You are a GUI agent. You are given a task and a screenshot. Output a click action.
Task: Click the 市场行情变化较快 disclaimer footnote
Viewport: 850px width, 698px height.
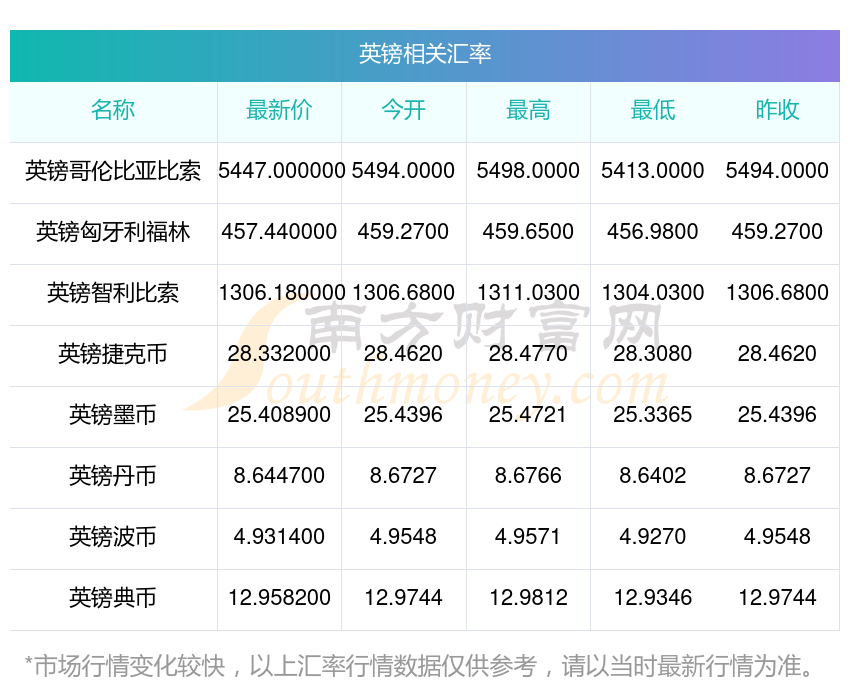coord(419,666)
